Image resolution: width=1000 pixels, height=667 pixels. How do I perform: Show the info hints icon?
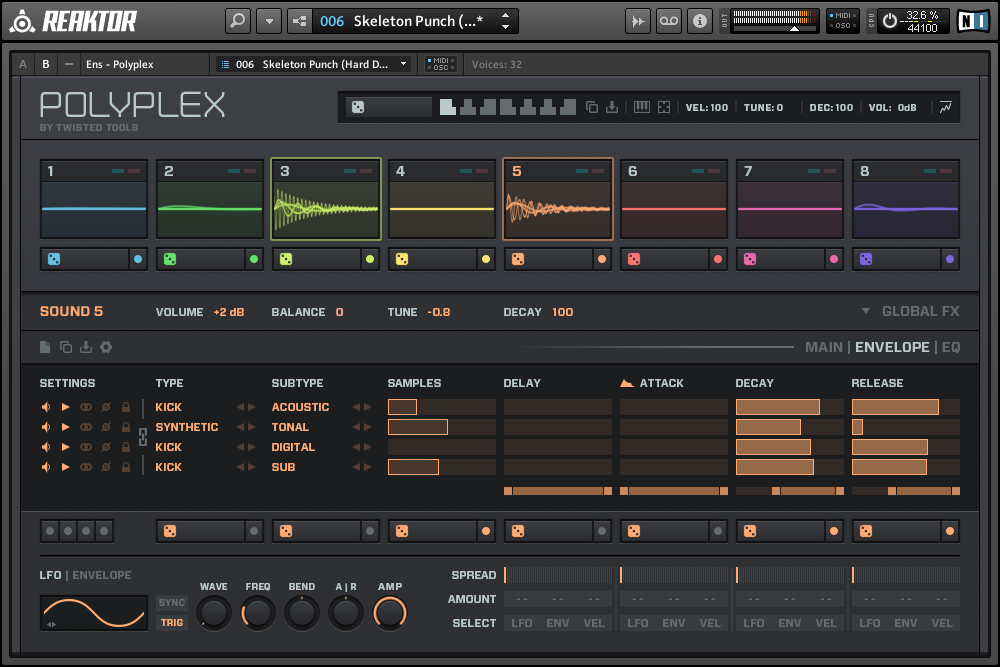click(700, 21)
